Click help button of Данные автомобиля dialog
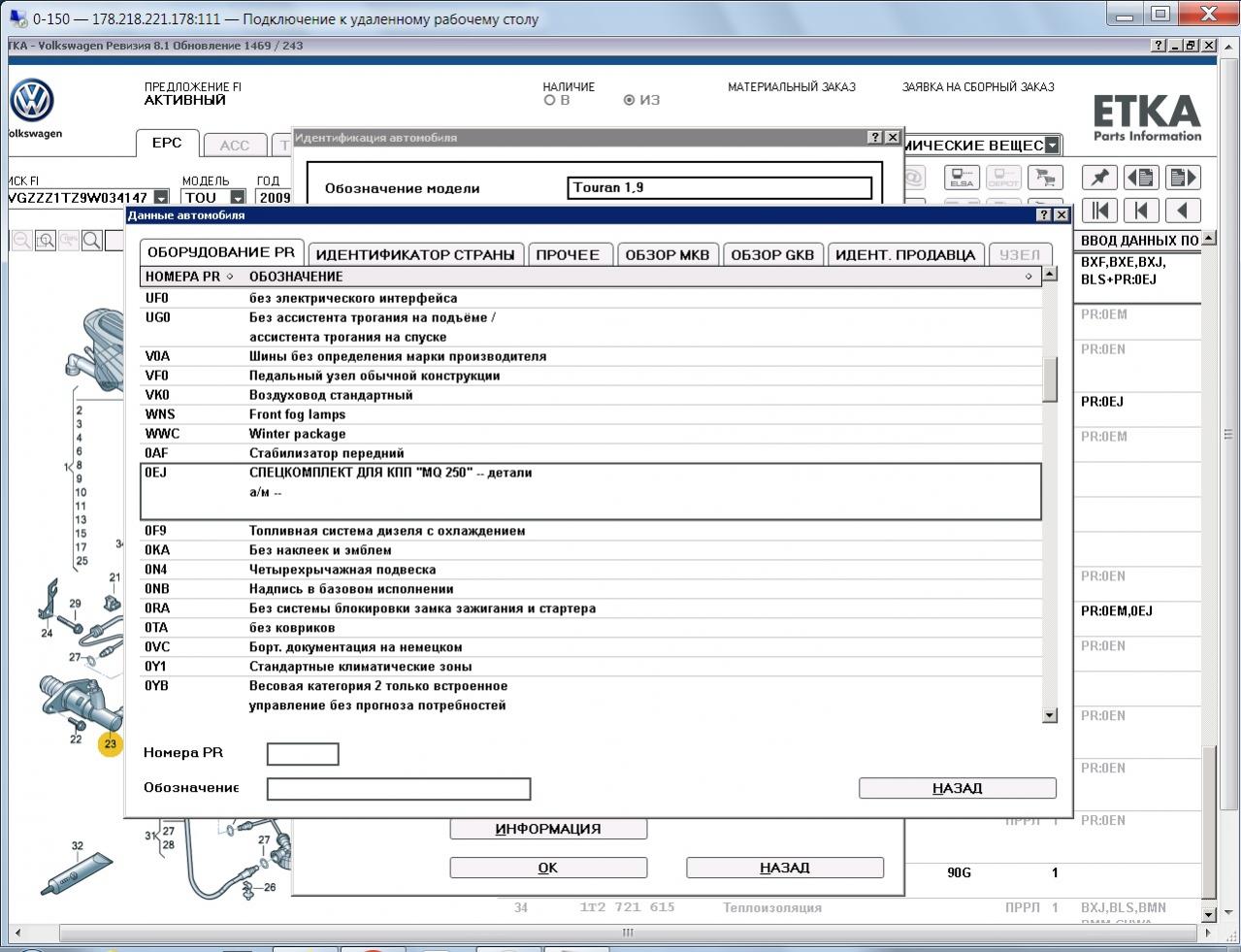 click(1044, 215)
